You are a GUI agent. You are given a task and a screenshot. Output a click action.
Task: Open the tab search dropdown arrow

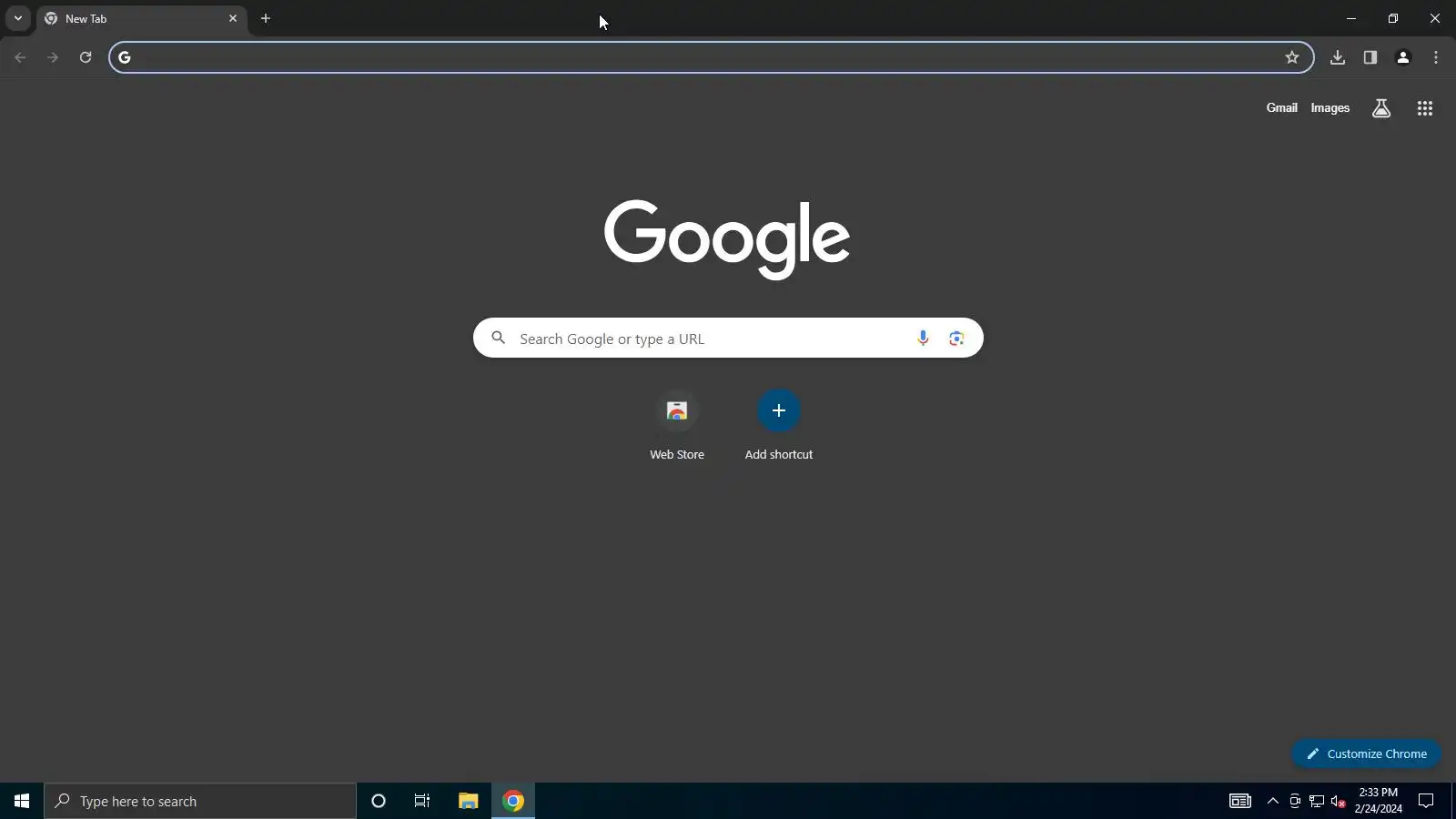17,18
